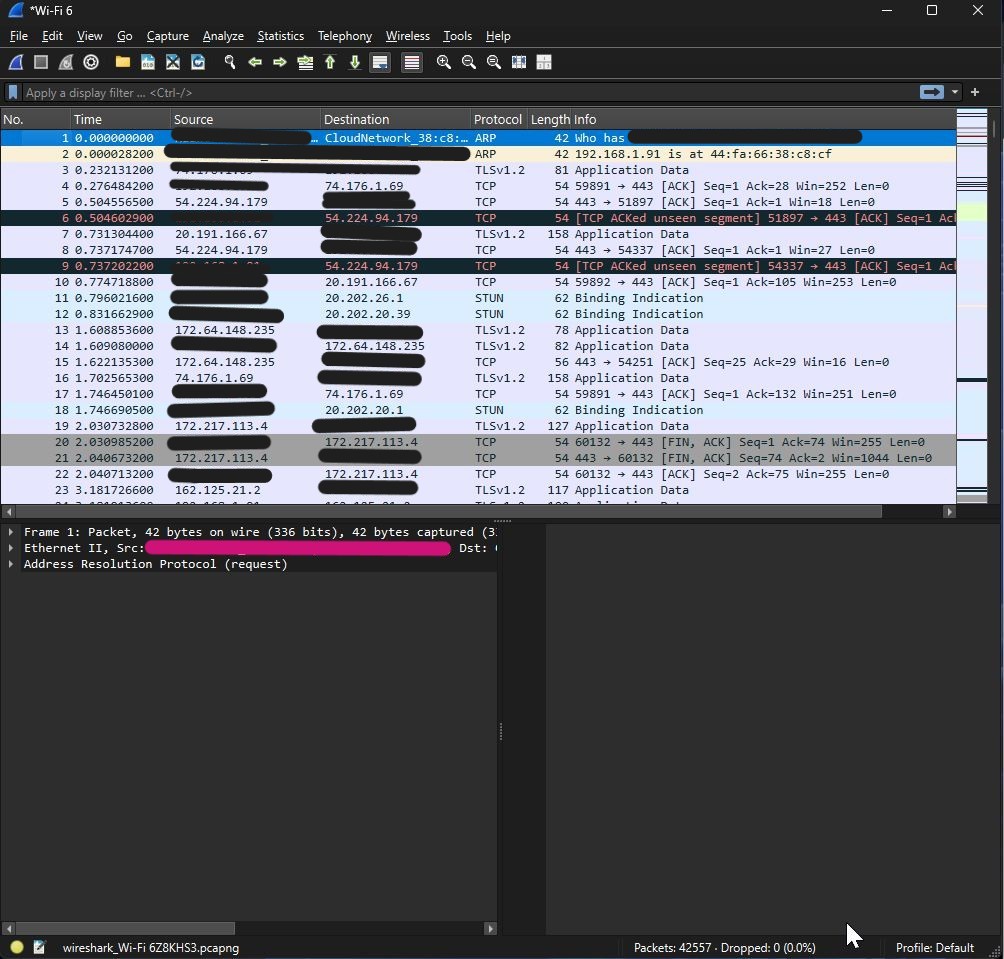The width and height of the screenshot is (1004, 959).
Task: Expand the Frame 1 tree node
Action: [x=11, y=532]
